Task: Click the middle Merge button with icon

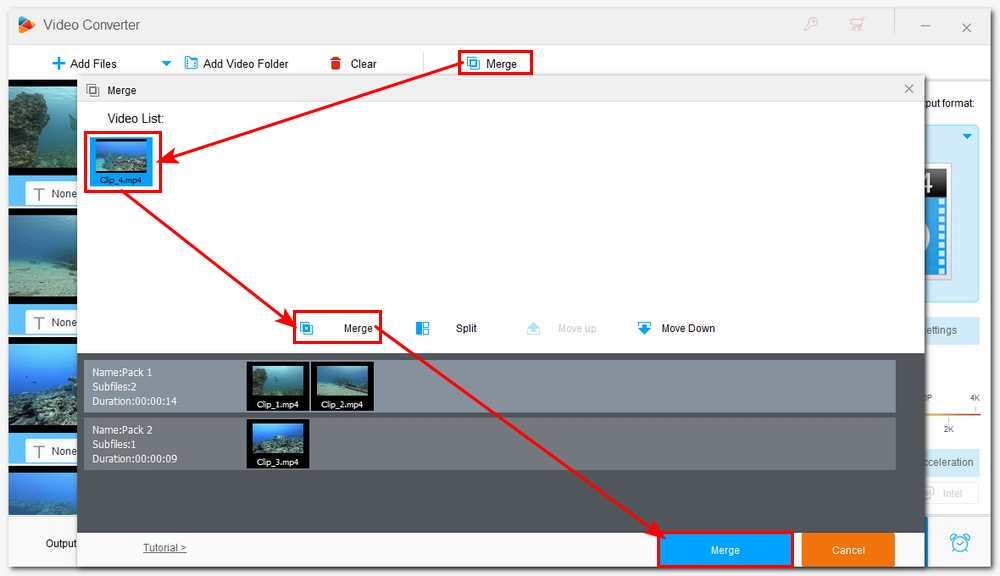Action: click(x=337, y=328)
